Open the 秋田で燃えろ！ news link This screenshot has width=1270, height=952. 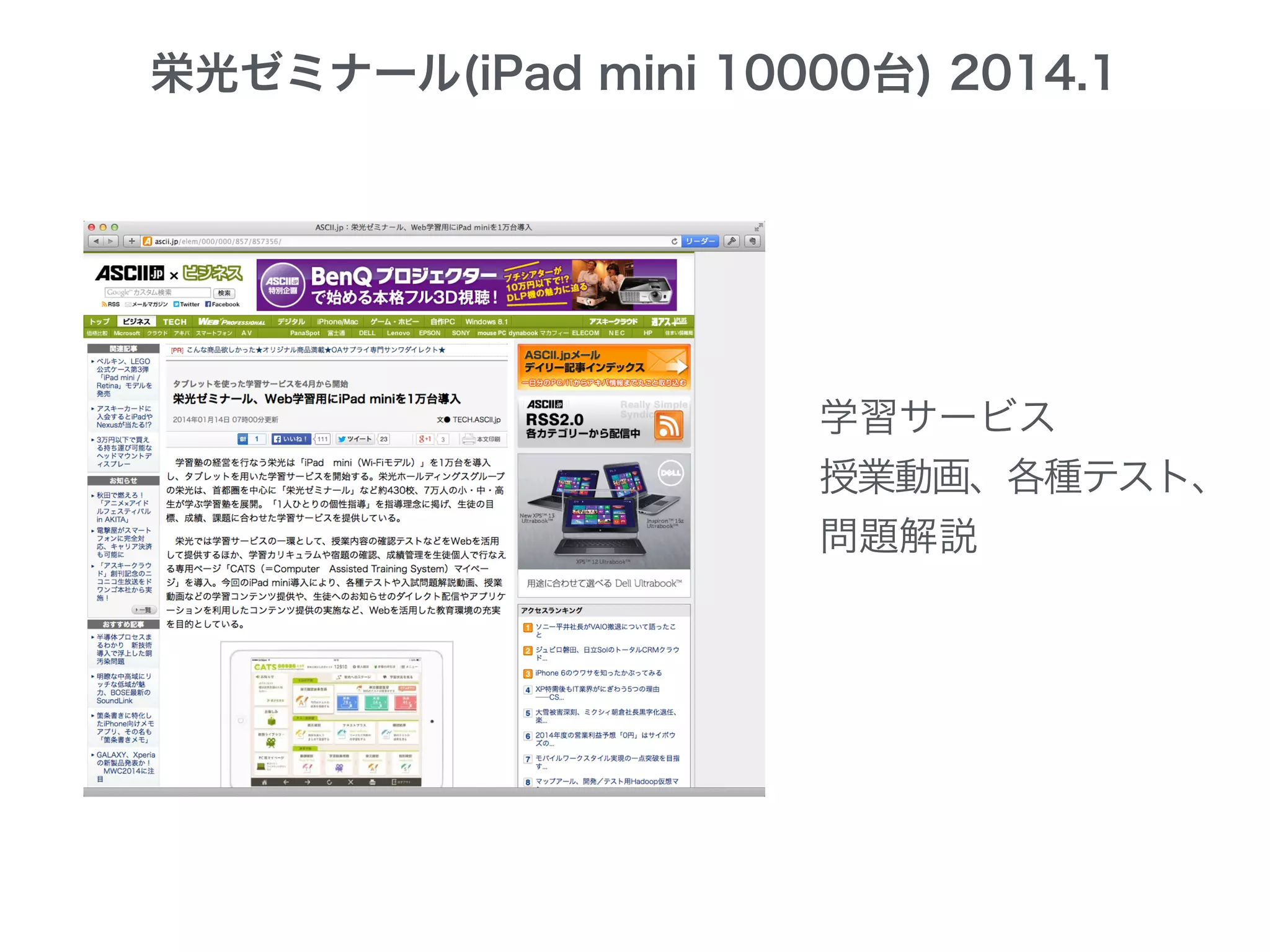pos(124,508)
